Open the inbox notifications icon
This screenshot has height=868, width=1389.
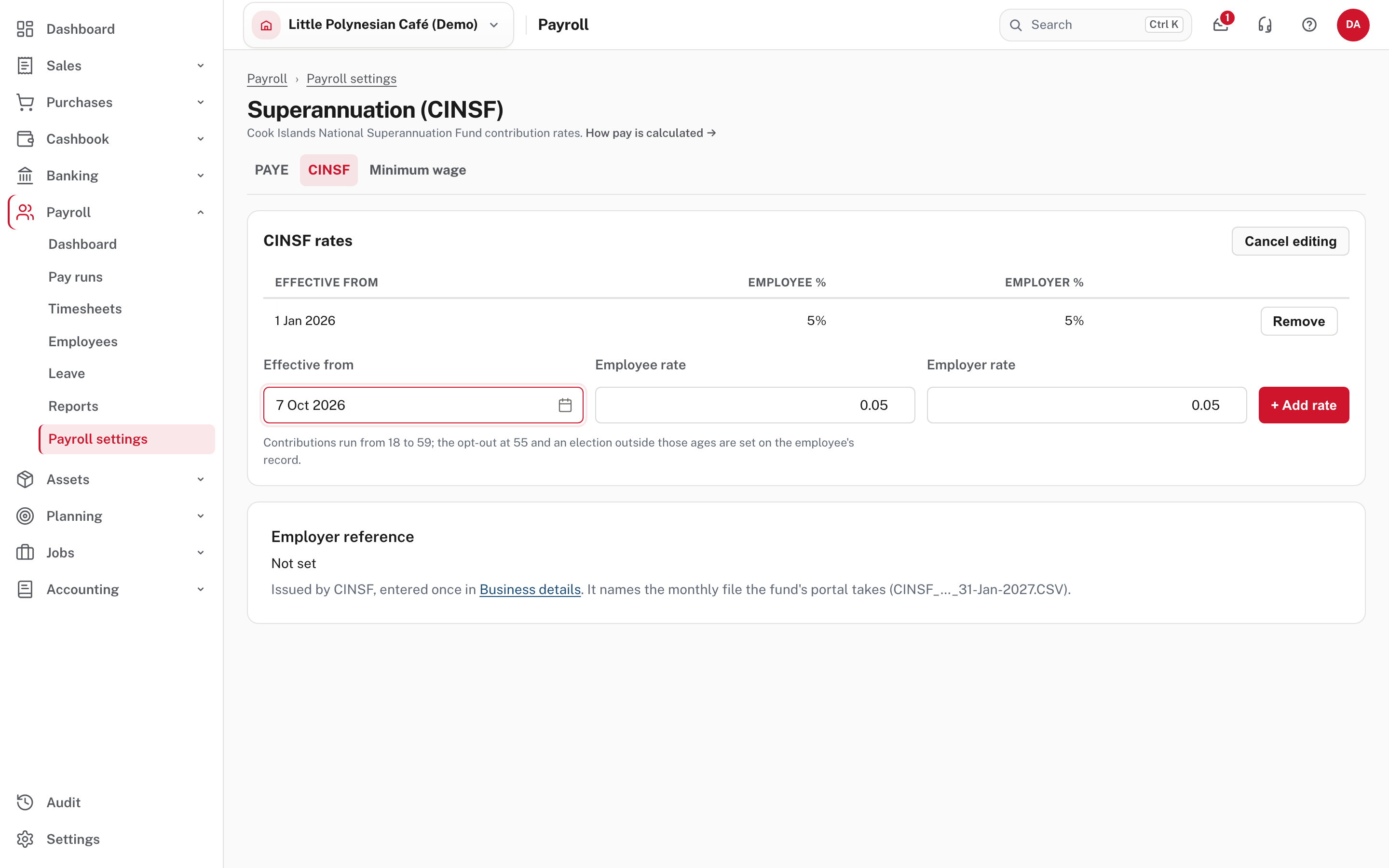coord(1221,25)
